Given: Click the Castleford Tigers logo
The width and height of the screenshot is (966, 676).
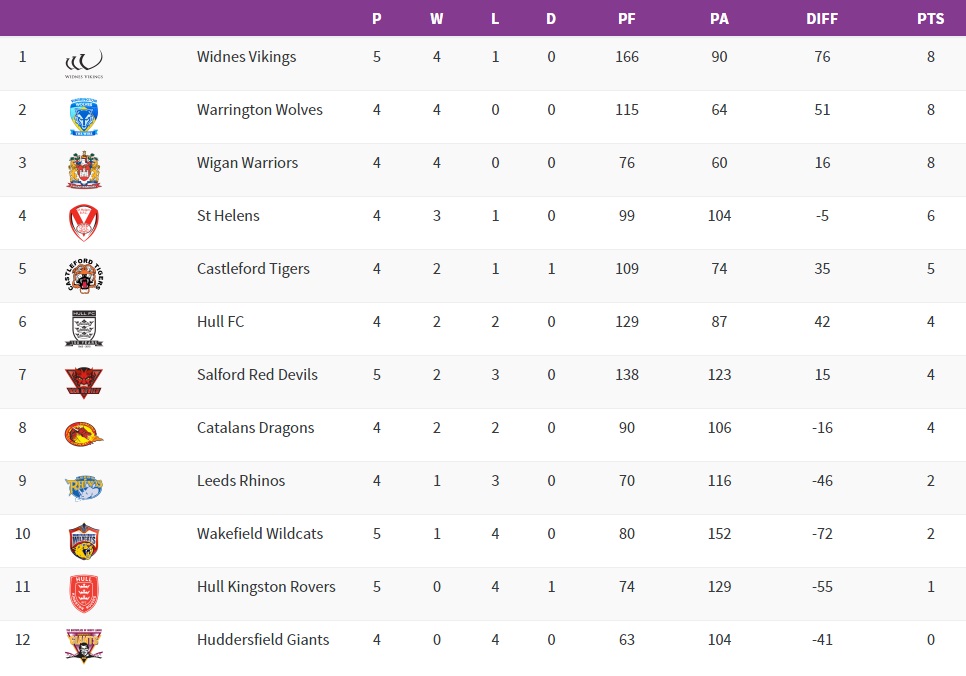Looking at the screenshot, I should [x=84, y=276].
